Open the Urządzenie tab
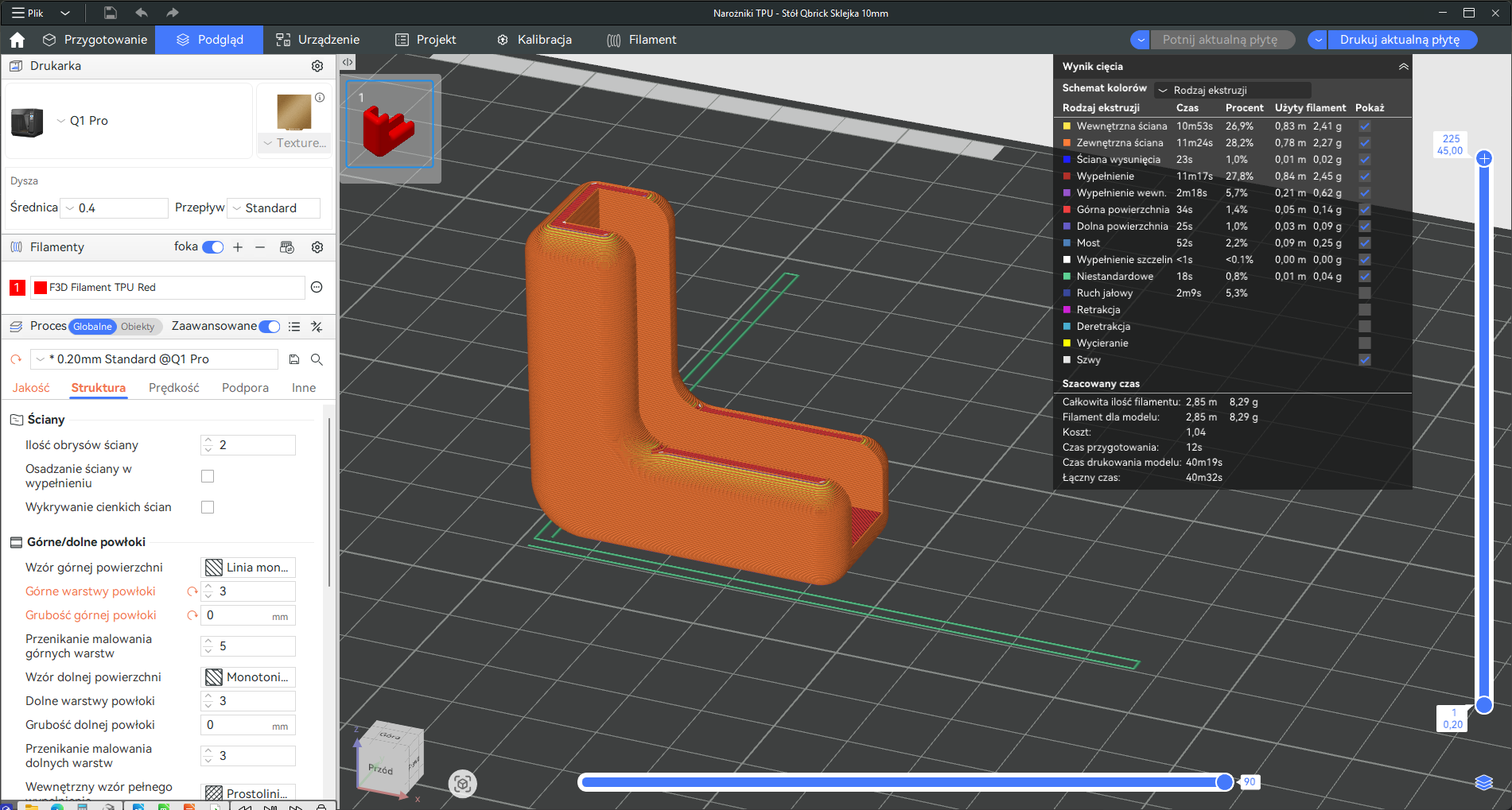The height and width of the screenshot is (810, 1512). [x=317, y=40]
